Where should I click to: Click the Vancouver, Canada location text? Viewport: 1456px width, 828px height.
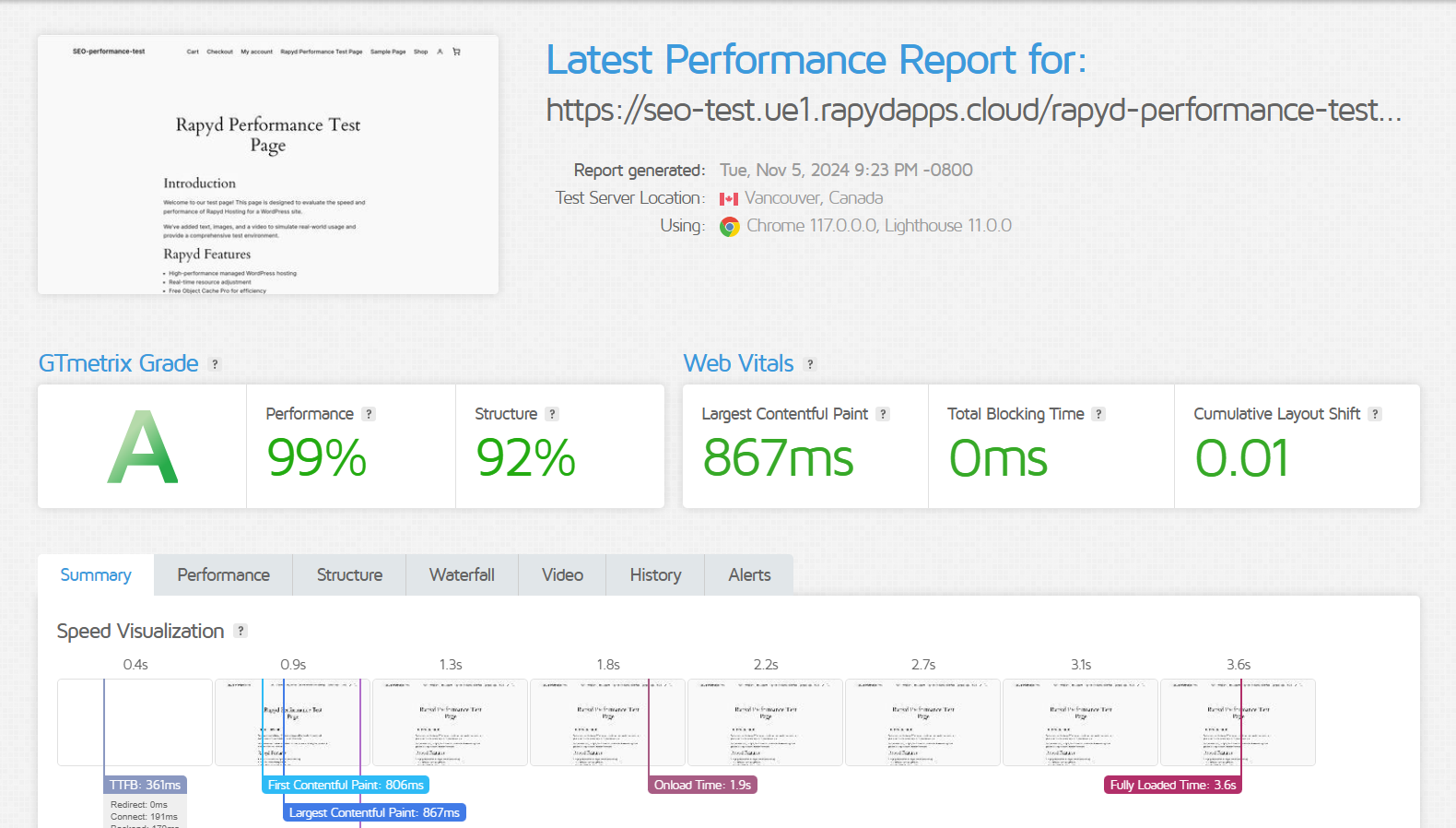point(814,198)
